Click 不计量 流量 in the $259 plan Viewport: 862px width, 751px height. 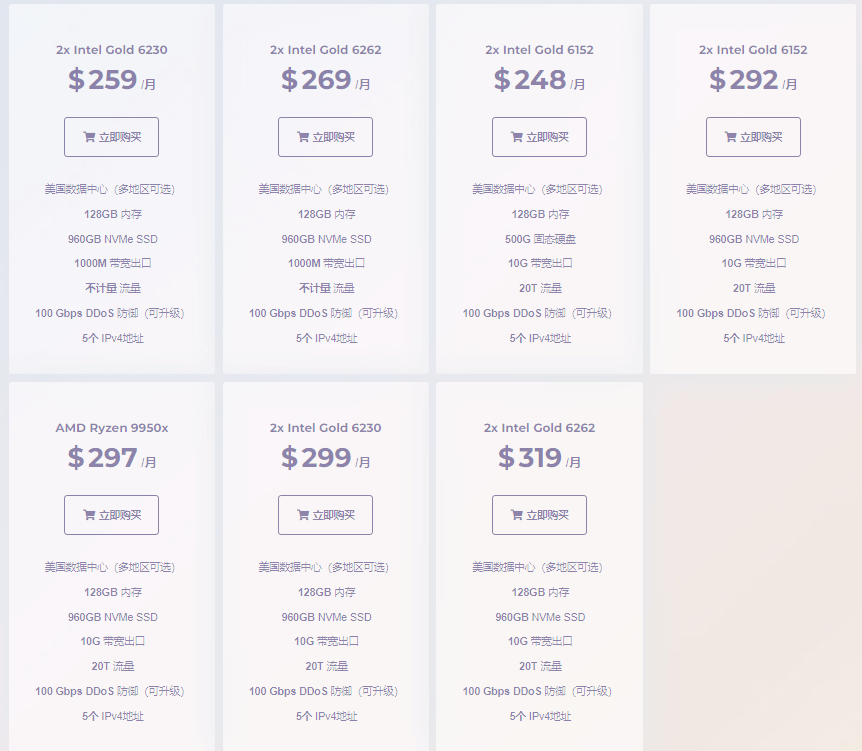(113, 288)
